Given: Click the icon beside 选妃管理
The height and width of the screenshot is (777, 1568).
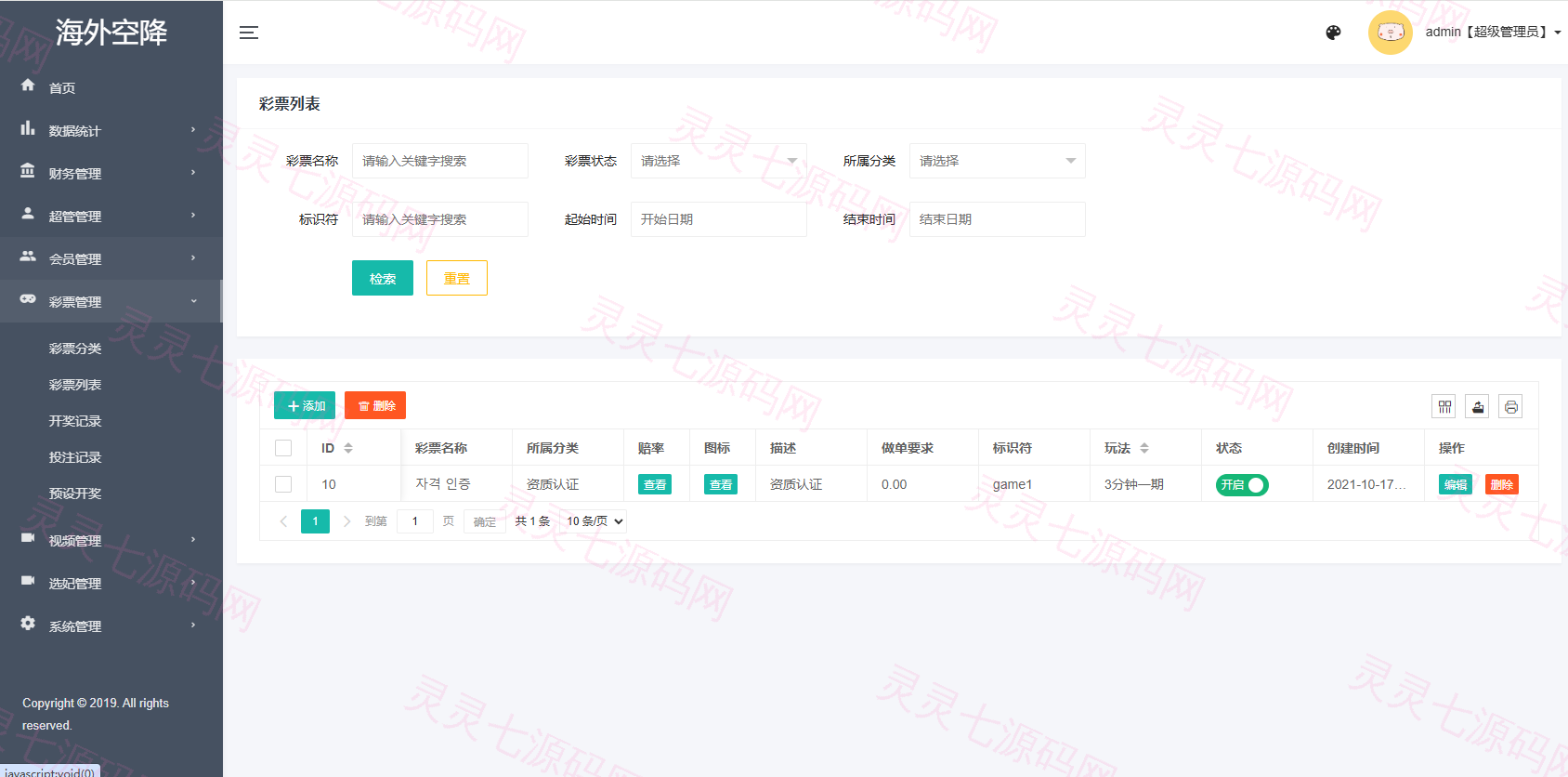Looking at the screenshot, I should [x=28, y=580].
